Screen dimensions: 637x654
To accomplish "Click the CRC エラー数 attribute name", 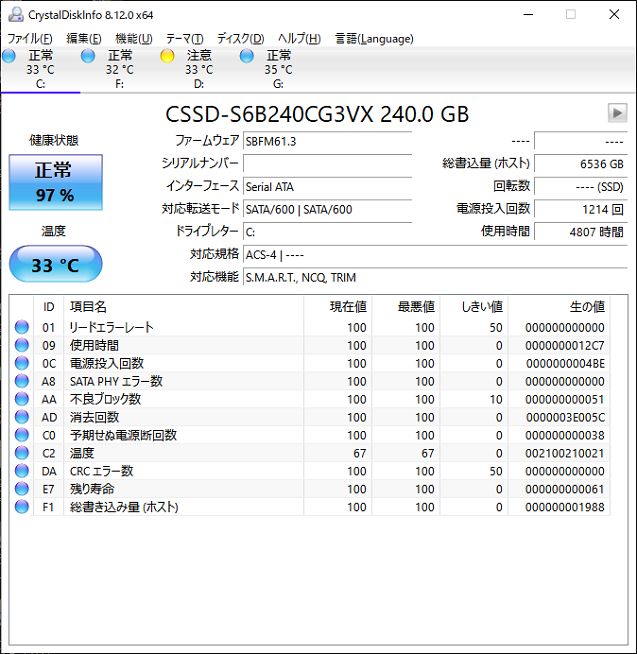I will [101, 471].
